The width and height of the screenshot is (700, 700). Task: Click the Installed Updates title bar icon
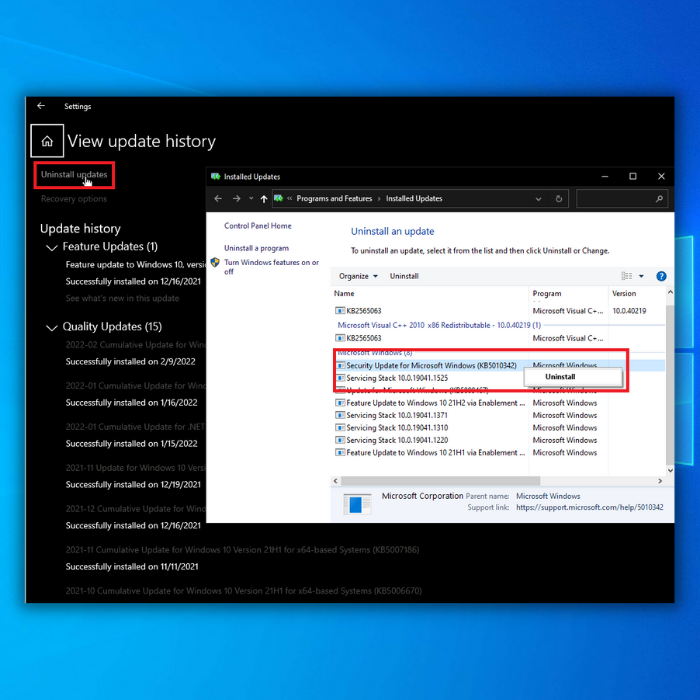pyautogui.click(x=216, y=177)
